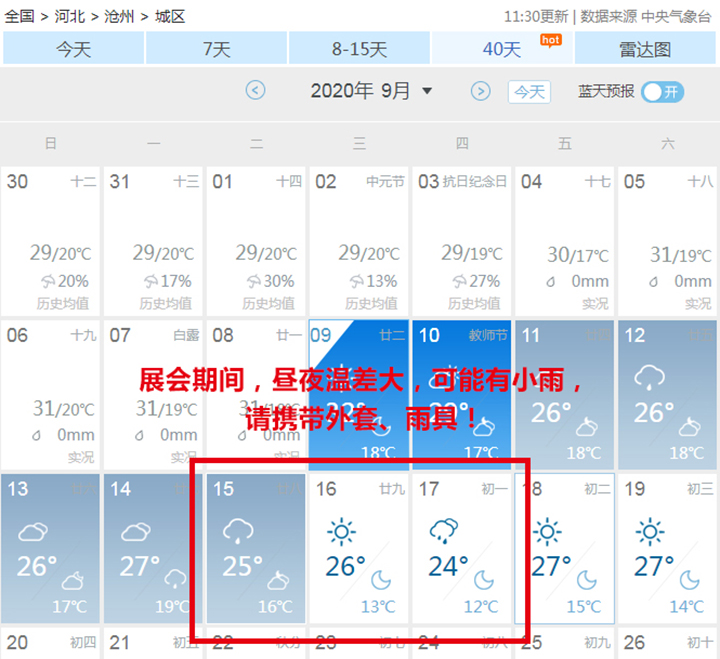Switch to the 今天 forecast tab
This screenshot has width=720, height=659.
pyautogui.click(x=73, y=49)
